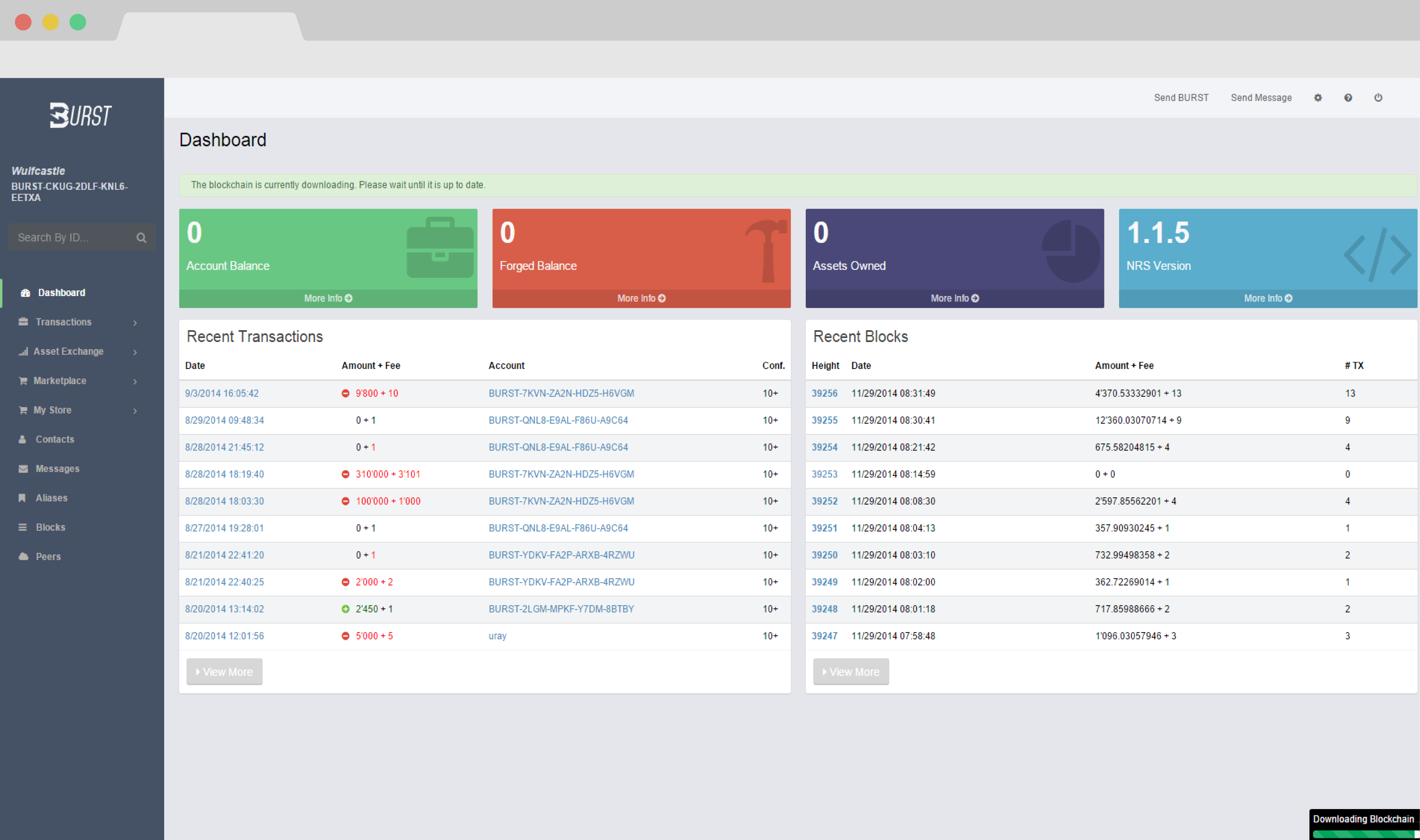Click the Aliases bookmark icon
Image resolution: width=1420 pixels, height=840 pixels.
22,498
